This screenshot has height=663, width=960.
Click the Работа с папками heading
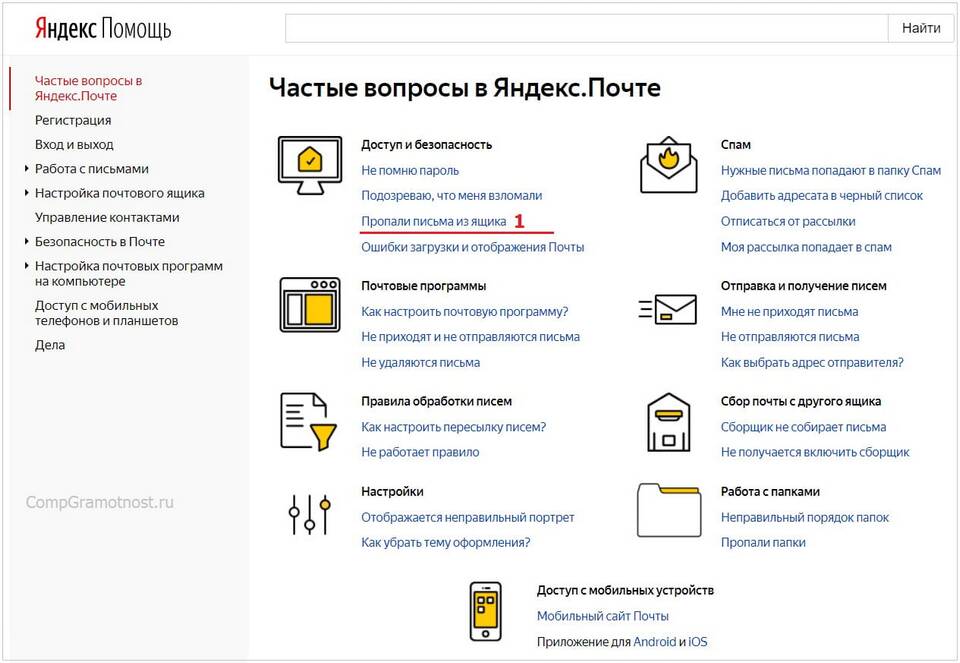click(x=770, y=492)
